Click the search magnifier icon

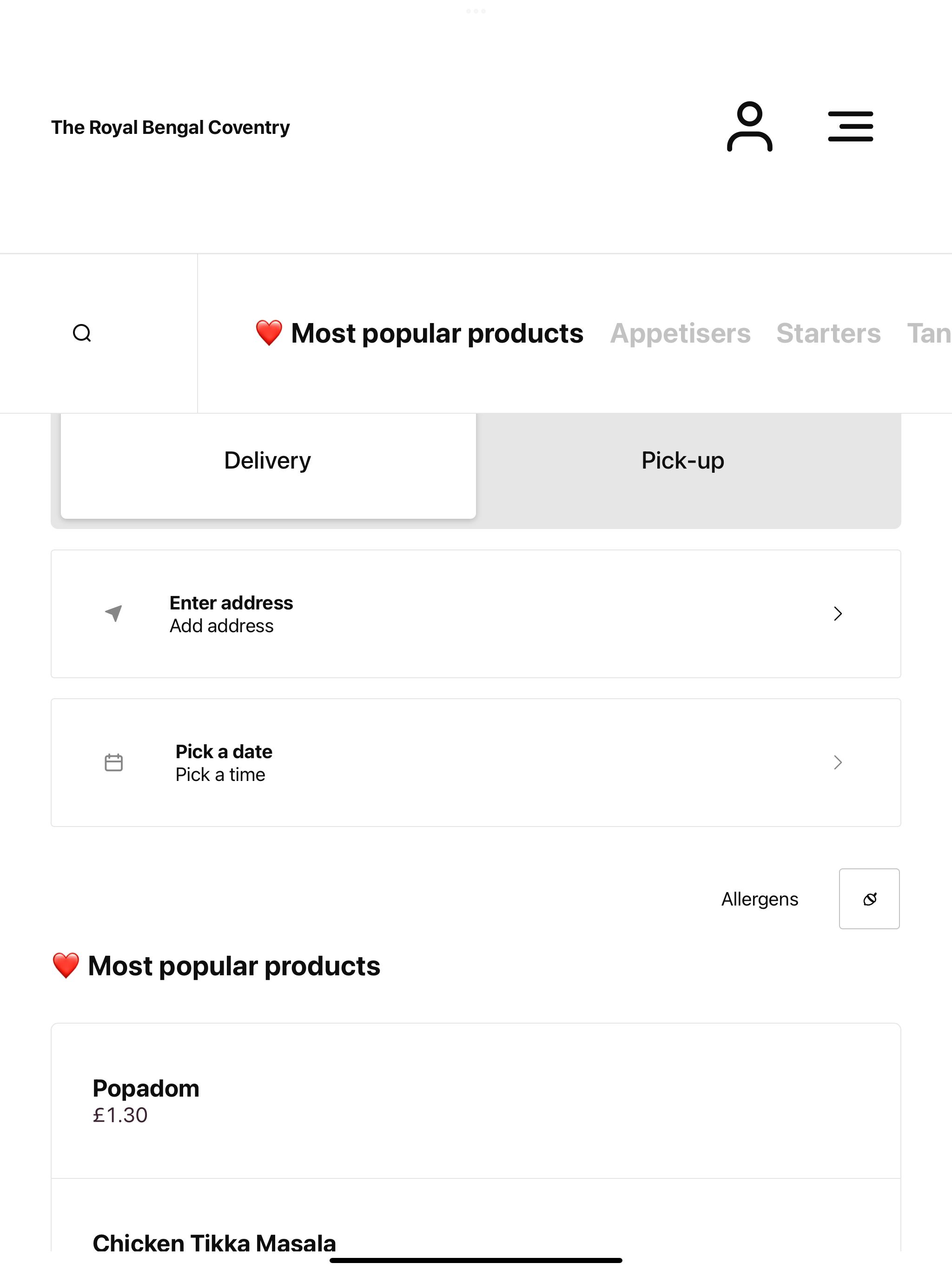82,333
